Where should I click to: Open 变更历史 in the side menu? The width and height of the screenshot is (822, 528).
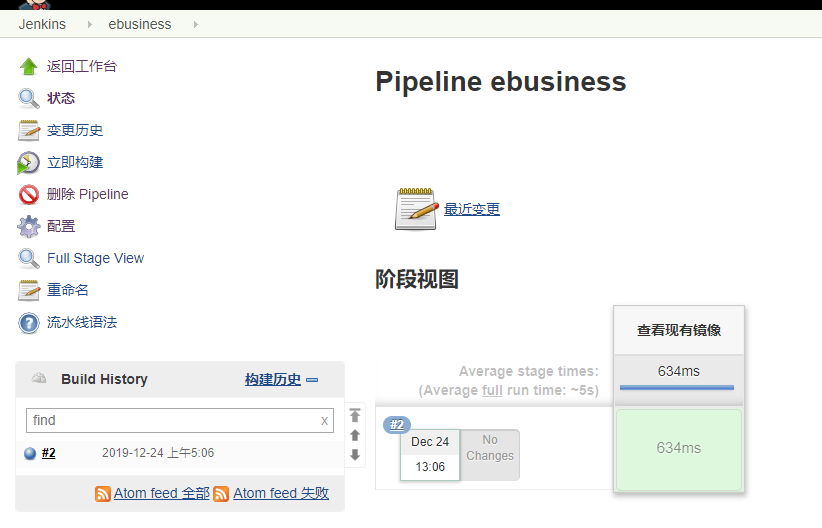75,131
